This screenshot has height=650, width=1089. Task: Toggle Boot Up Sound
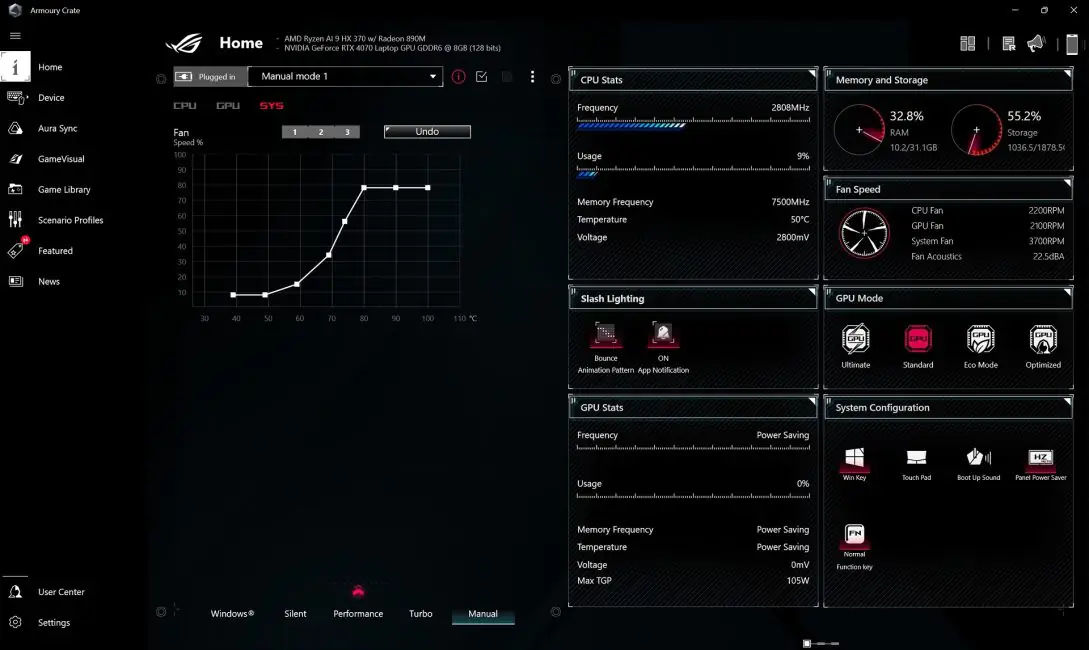point(979,458)
